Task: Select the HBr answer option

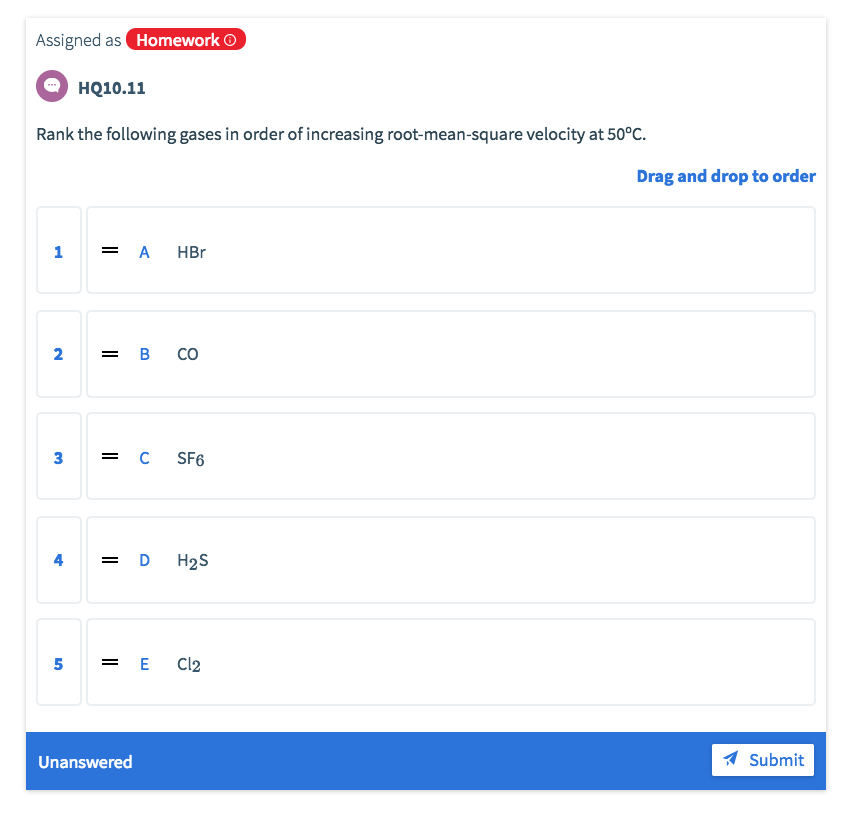Action: click(450, 250)
